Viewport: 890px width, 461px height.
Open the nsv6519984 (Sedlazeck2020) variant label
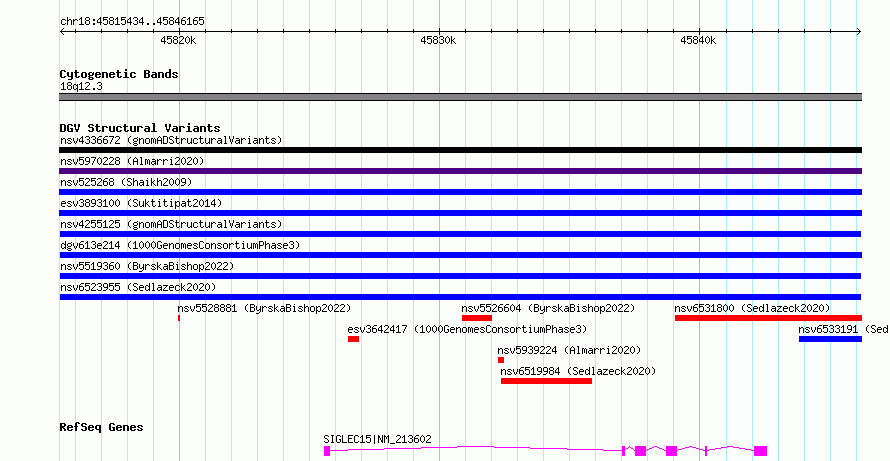[x=578, y=371]
